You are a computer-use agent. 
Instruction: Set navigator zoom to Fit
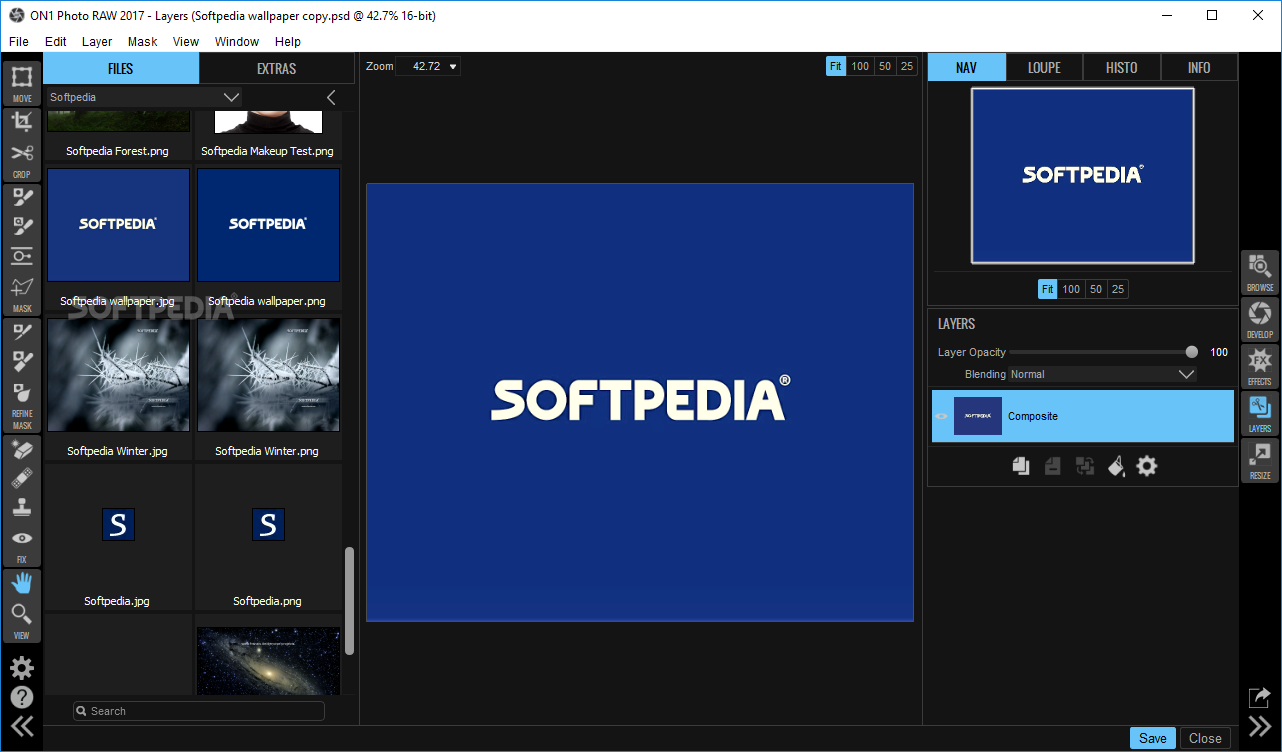[1047, 289]
